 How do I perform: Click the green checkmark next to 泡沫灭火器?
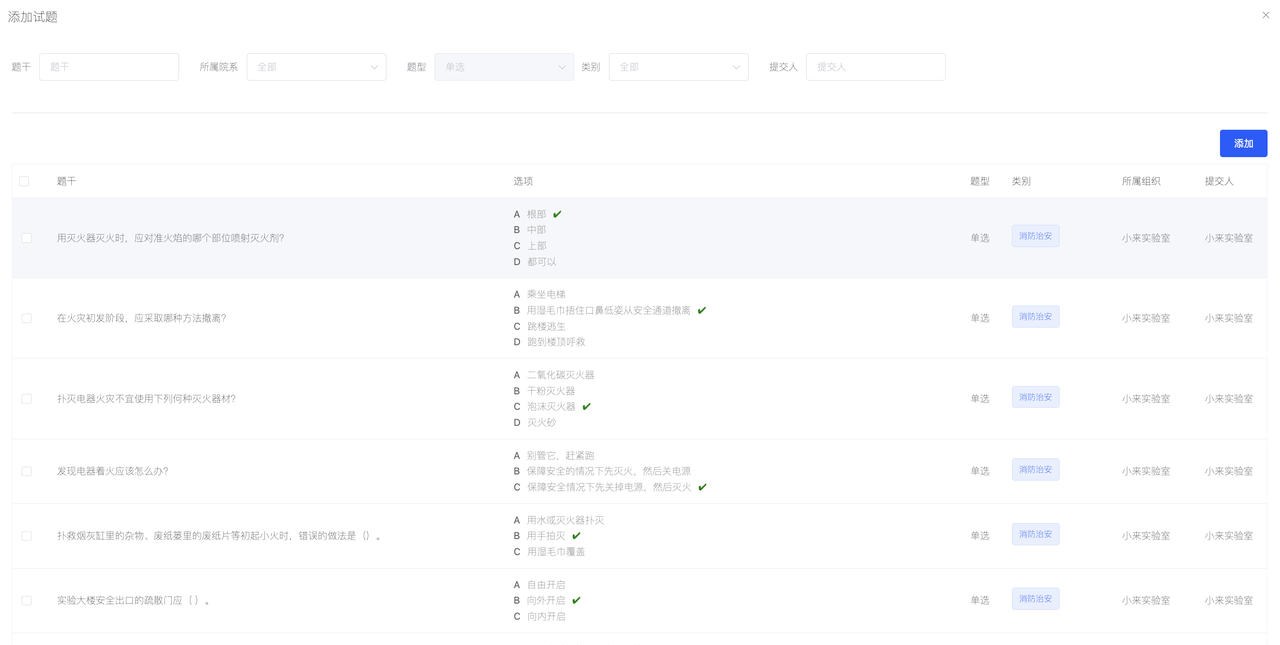(x=587, y=406)
